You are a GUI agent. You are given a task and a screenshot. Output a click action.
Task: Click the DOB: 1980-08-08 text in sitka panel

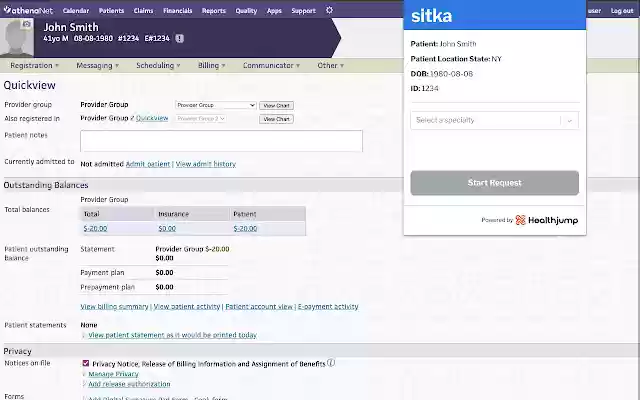click(x=442, y=74)
